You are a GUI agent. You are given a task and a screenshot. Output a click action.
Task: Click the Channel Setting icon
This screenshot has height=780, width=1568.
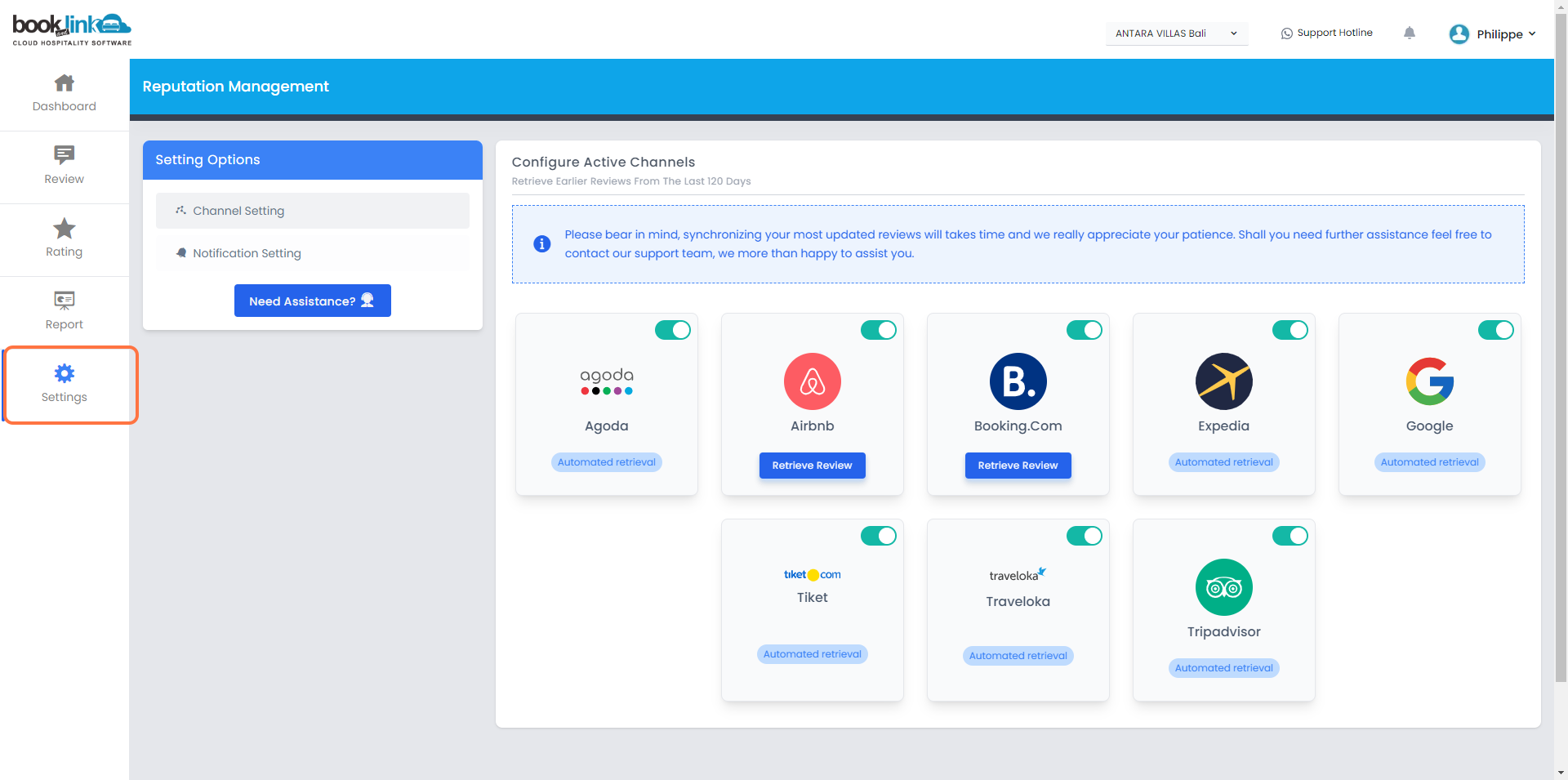[x=181, y=210]
